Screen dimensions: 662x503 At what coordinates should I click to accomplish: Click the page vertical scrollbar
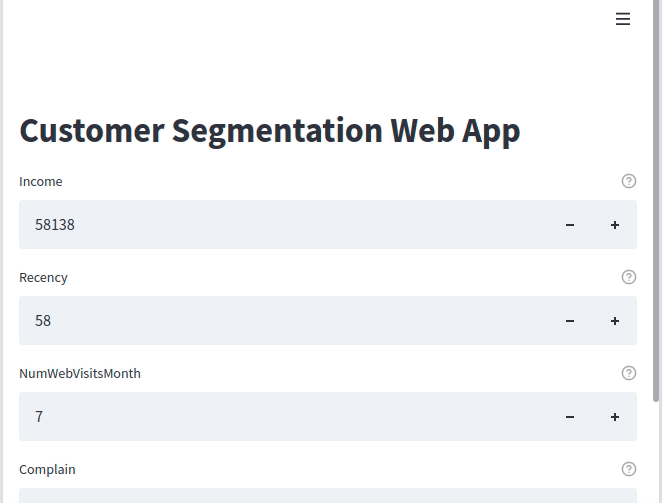click(656, 201)
